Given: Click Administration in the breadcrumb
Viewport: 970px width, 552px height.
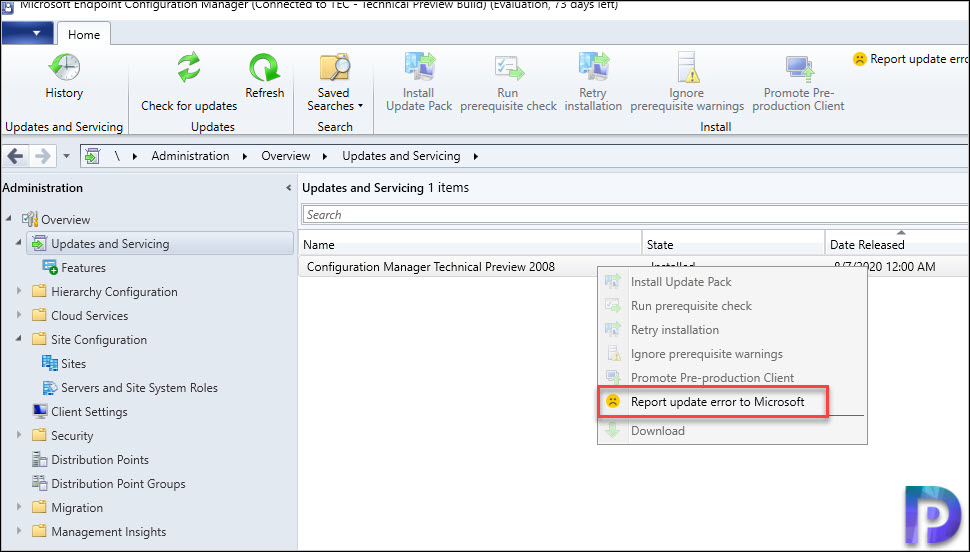Looking at the screenshot, I should pyautogui.click(x=190, y=156).
